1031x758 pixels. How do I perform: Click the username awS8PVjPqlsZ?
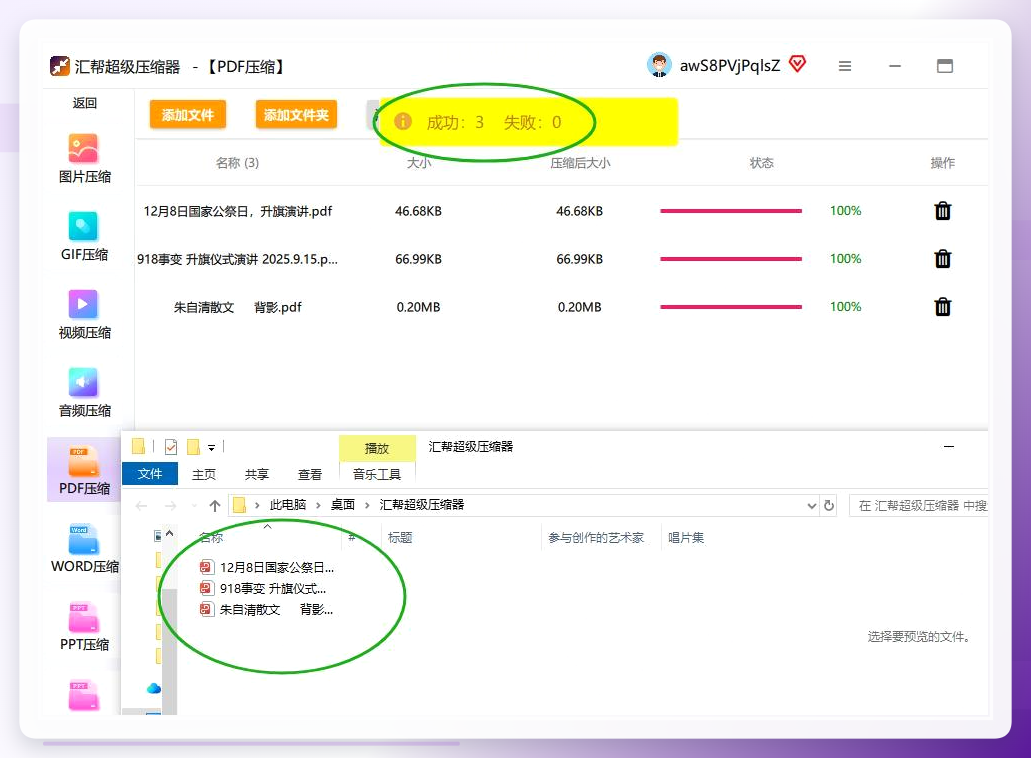point(730,66)
